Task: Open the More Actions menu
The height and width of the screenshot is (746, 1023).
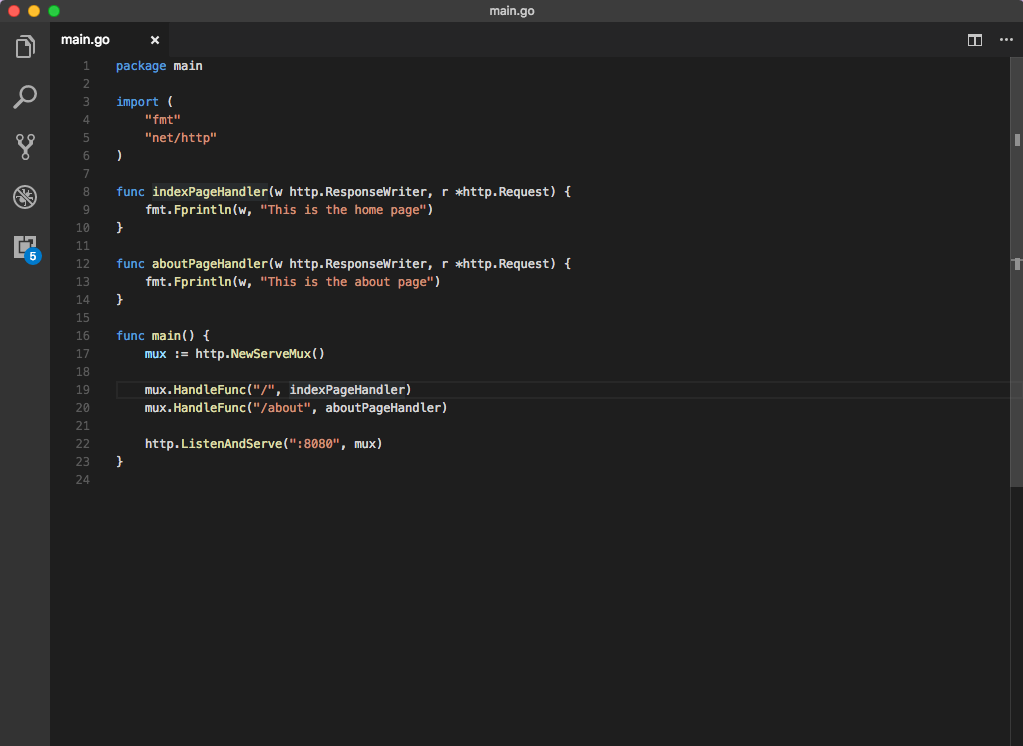Action: pos(1006,40)
